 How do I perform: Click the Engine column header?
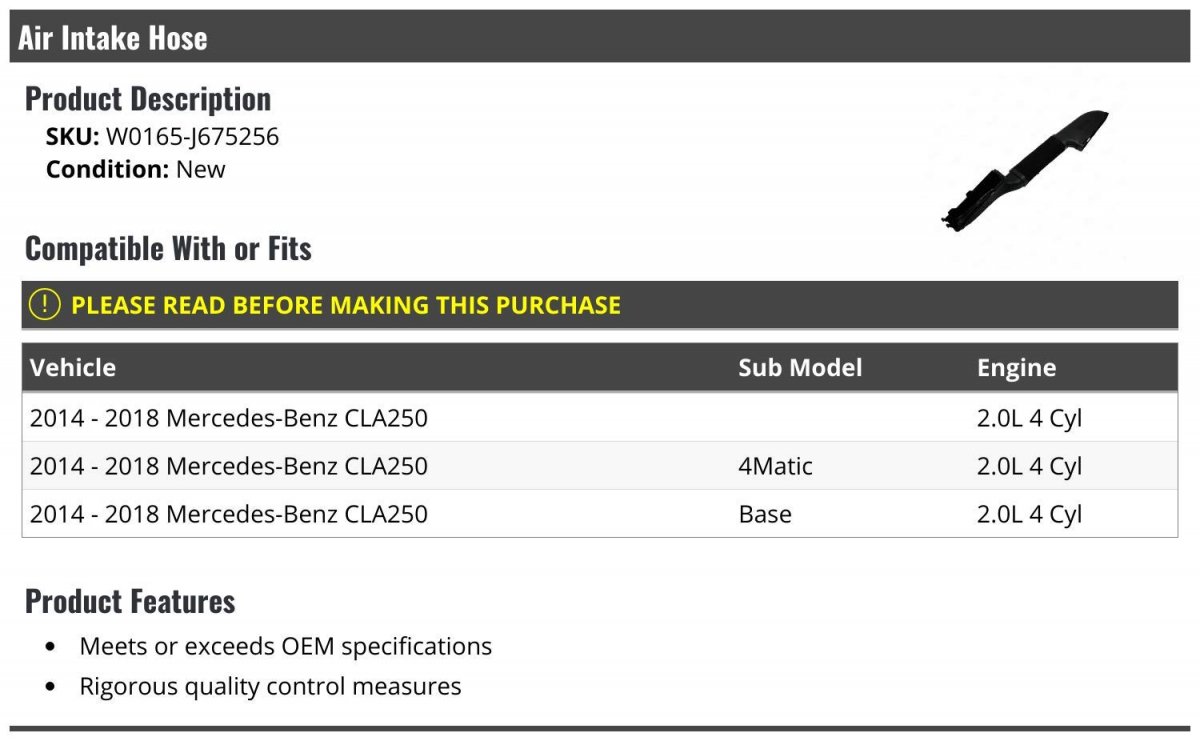(x=1015, y=368)
